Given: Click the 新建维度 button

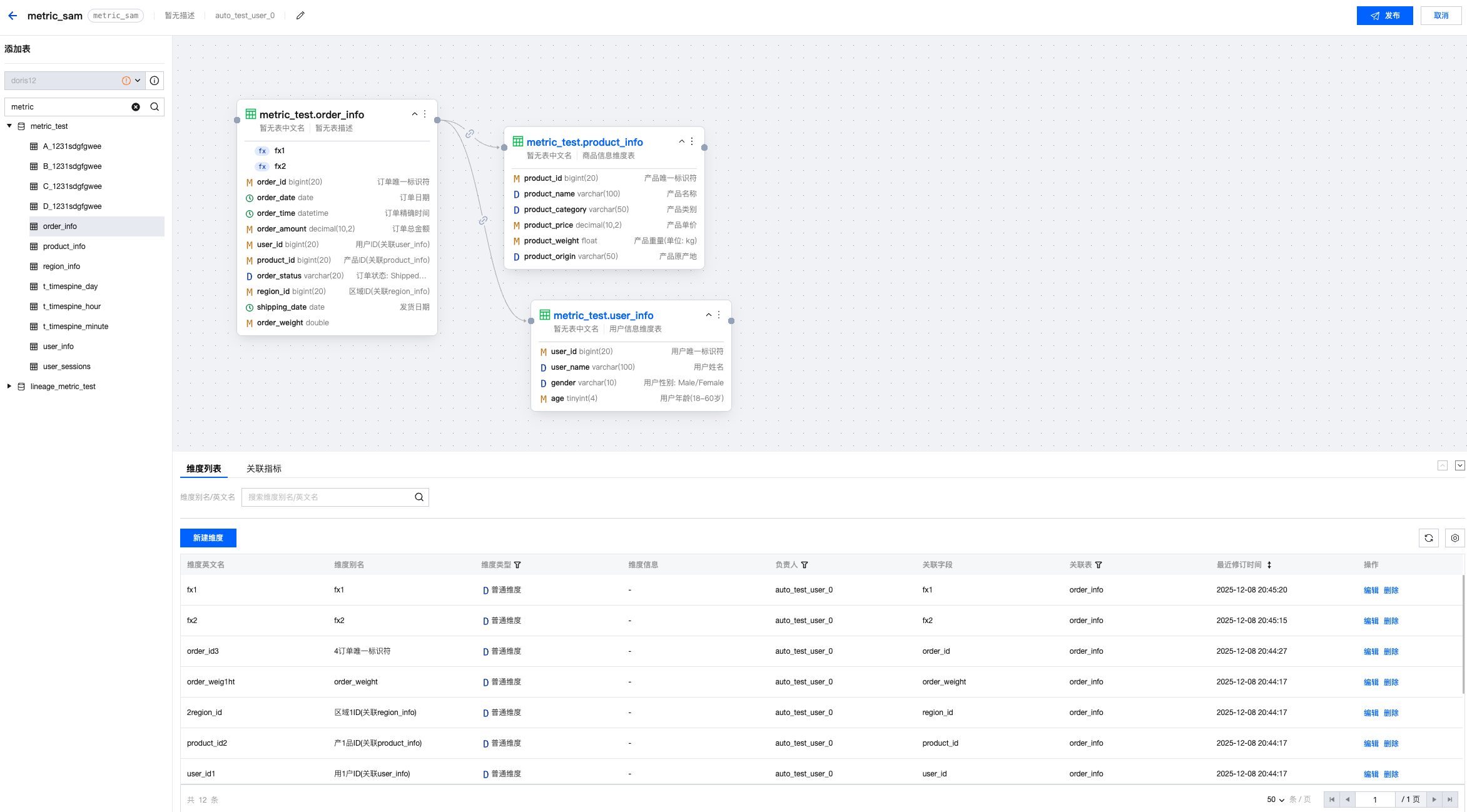Looking at the screenshot, I should click(208, 538).
